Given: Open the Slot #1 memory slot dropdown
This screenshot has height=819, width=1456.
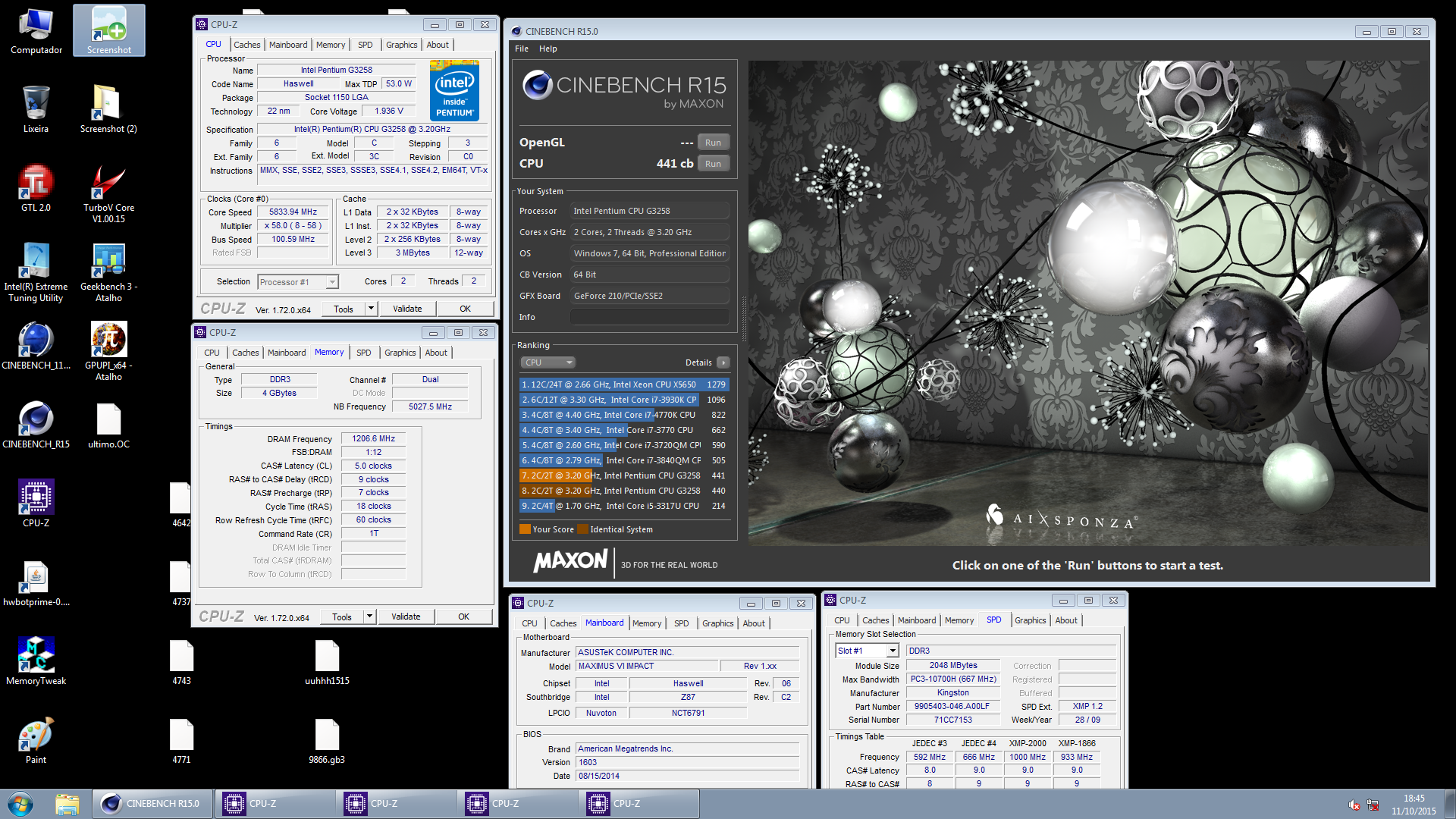Looking at the screenshot, I should pos(868,651).
